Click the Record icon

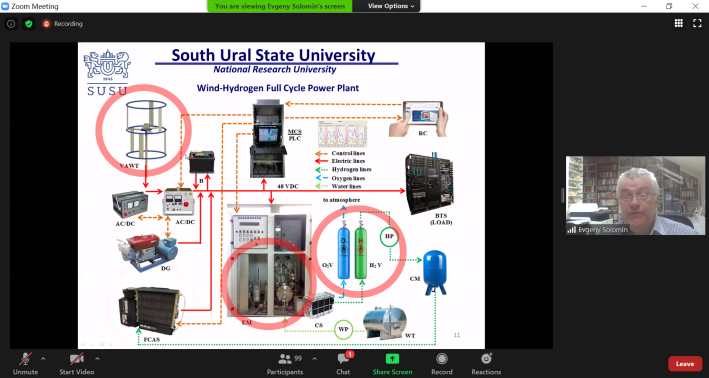[x=442, y=359]
